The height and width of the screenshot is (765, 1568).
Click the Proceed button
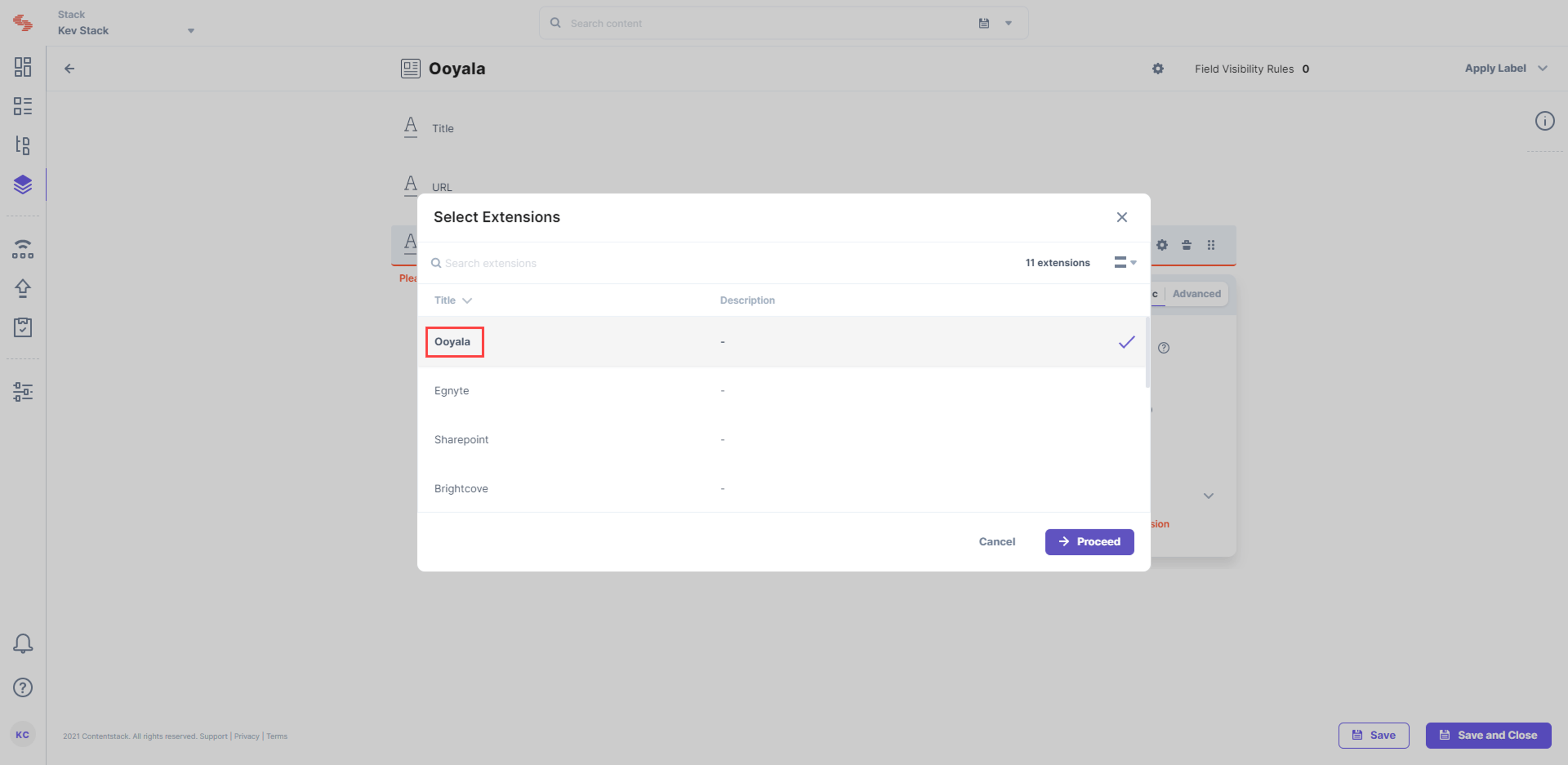point(1089,542)
